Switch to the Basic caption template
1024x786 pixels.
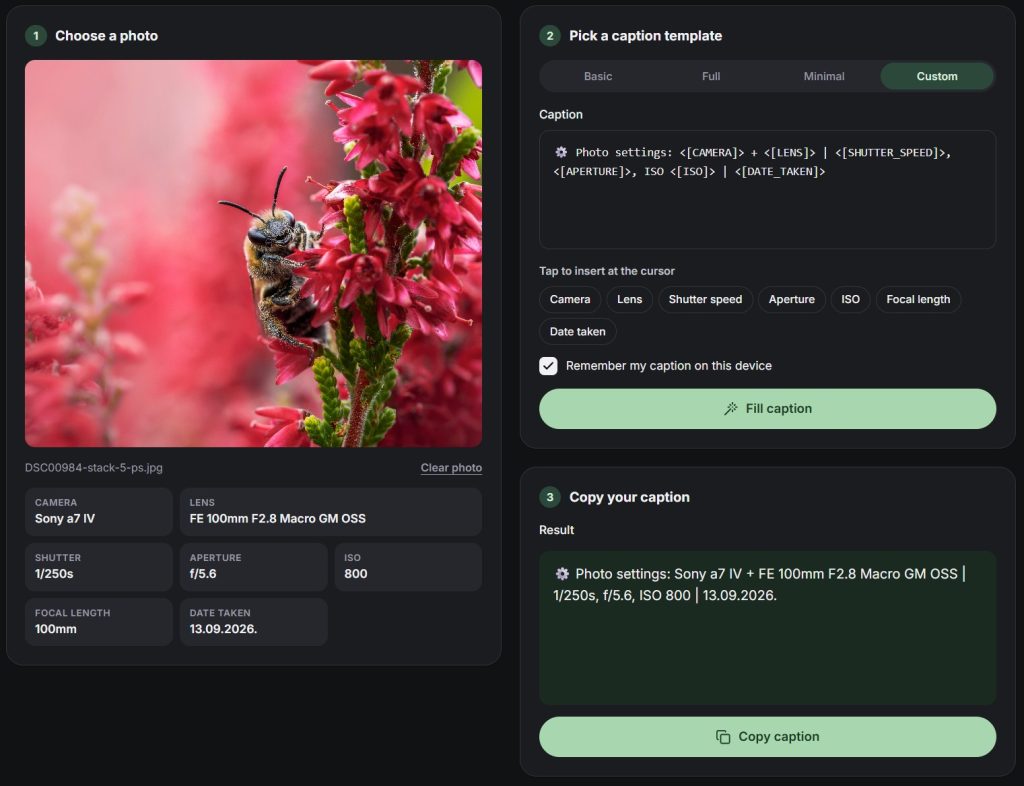(598, 76)
